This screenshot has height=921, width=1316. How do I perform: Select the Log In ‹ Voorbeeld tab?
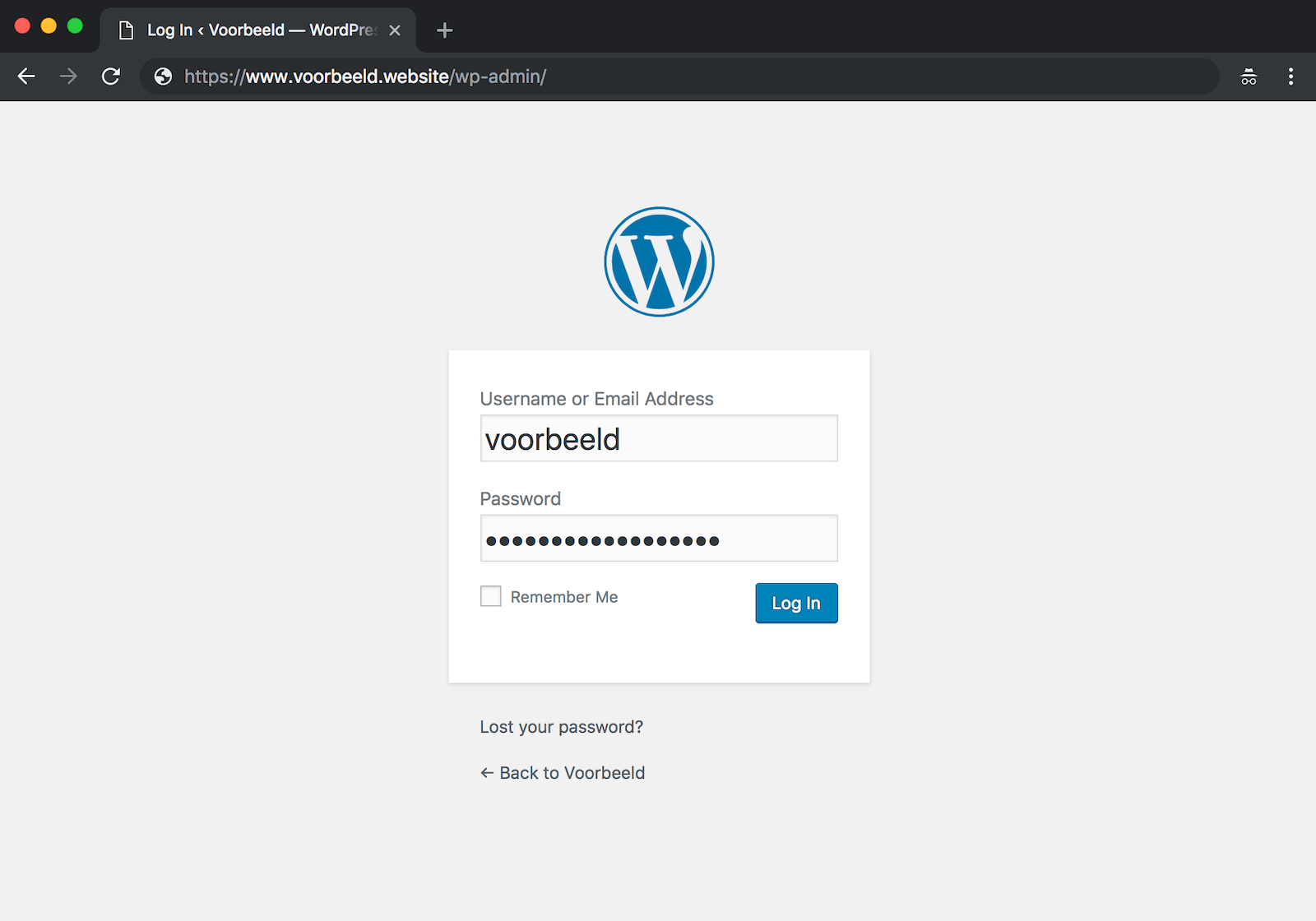click(x=257, y=30)
